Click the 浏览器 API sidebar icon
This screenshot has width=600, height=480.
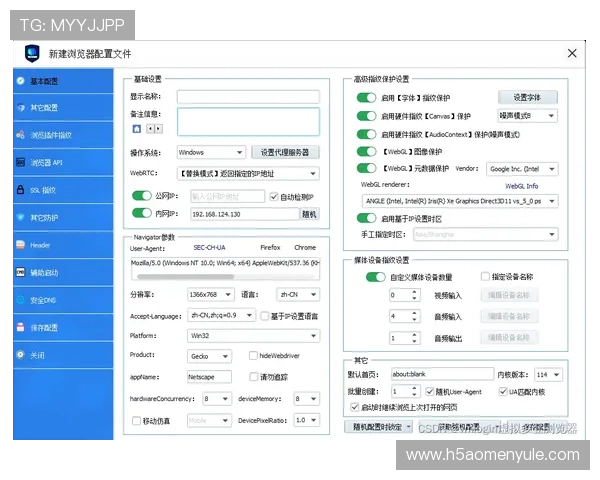pos(20,162)
